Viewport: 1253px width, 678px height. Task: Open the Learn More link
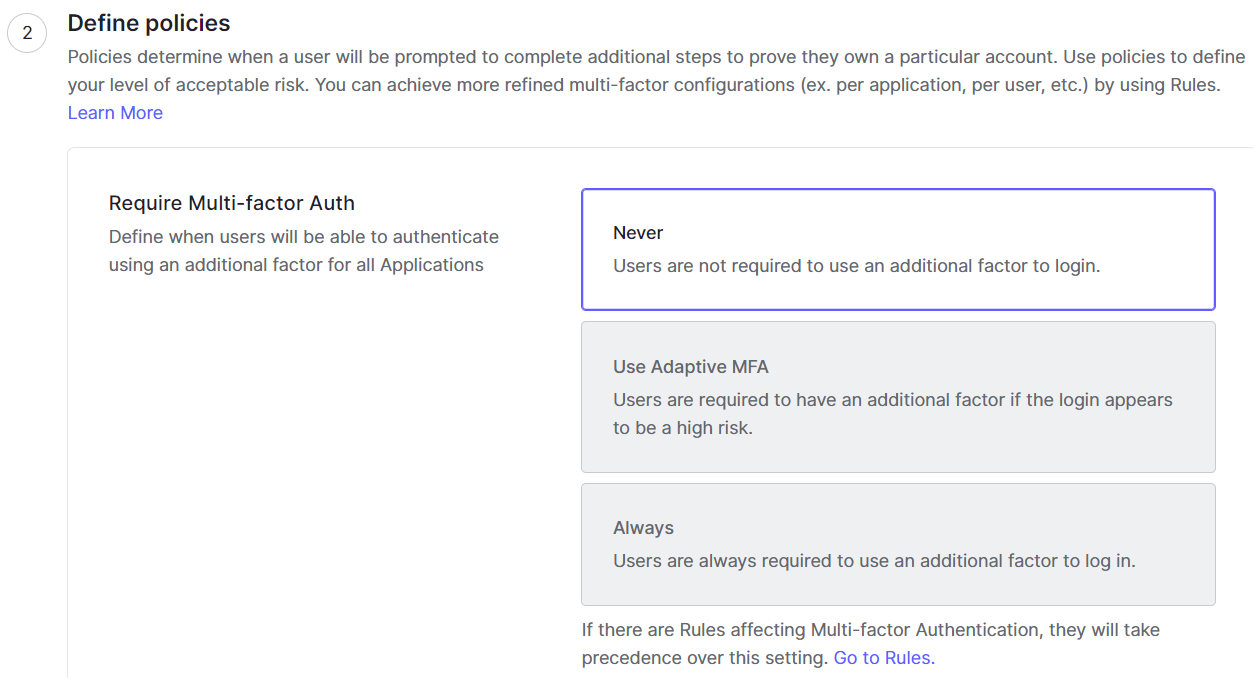point(114,112)
